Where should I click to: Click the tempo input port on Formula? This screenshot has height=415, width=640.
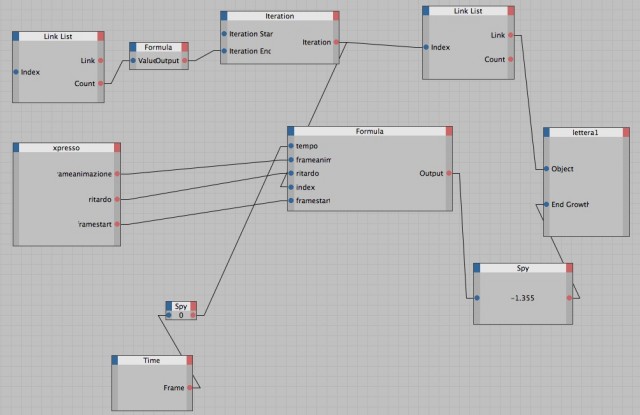(291, 146)
